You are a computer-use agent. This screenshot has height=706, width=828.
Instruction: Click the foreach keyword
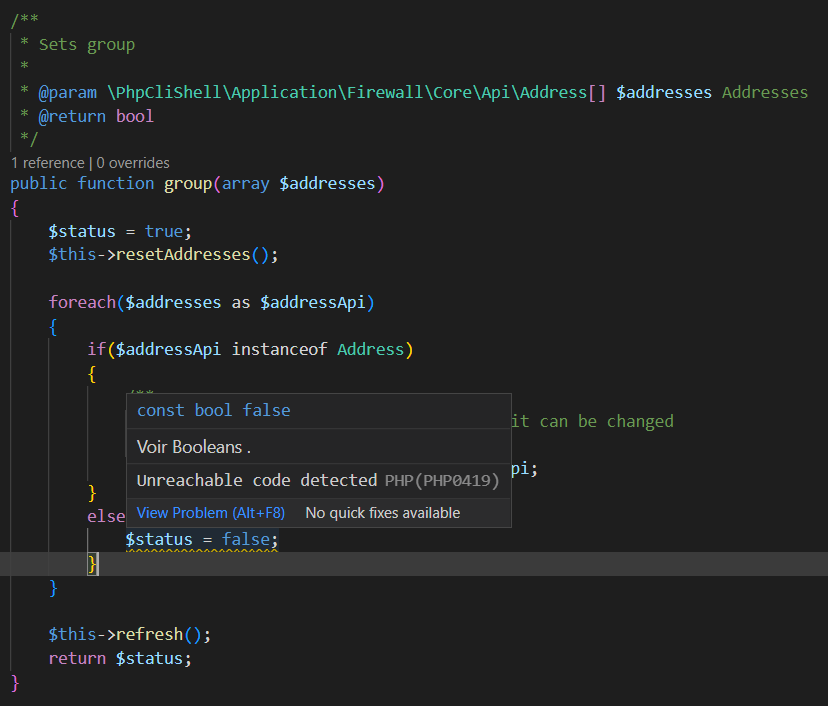point(78,302)
